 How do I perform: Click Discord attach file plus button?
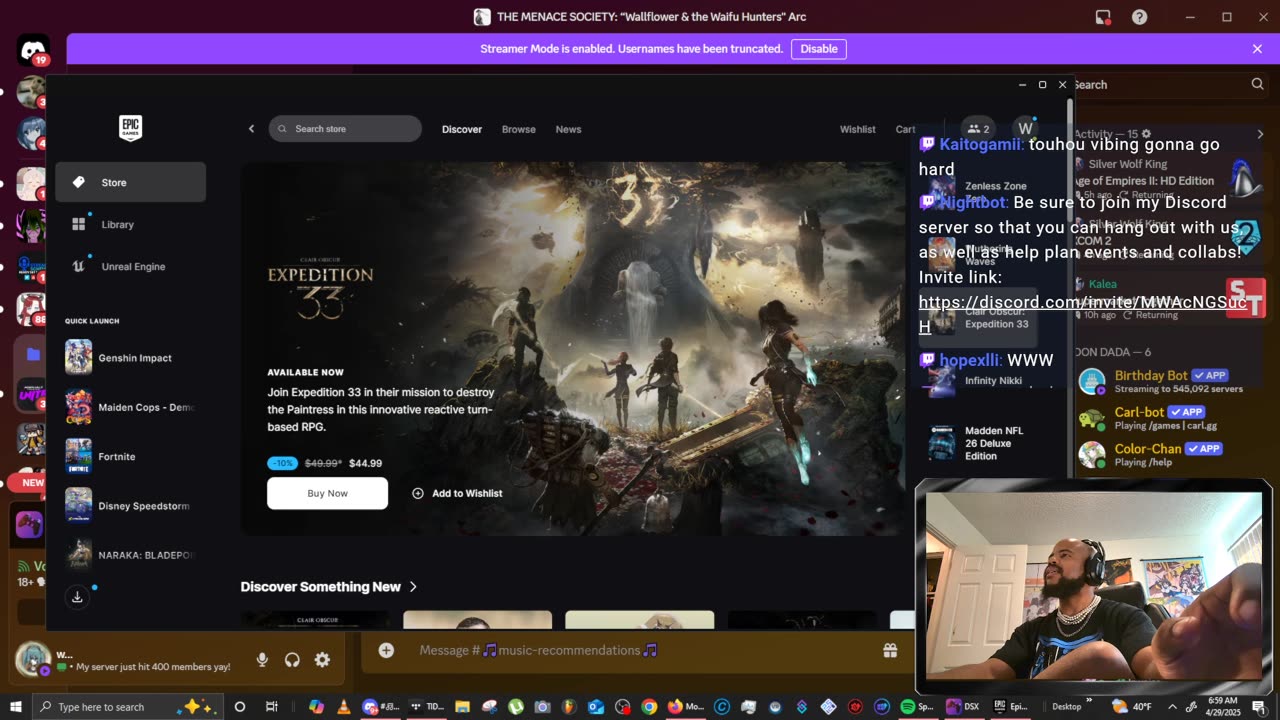pos(386,650)
